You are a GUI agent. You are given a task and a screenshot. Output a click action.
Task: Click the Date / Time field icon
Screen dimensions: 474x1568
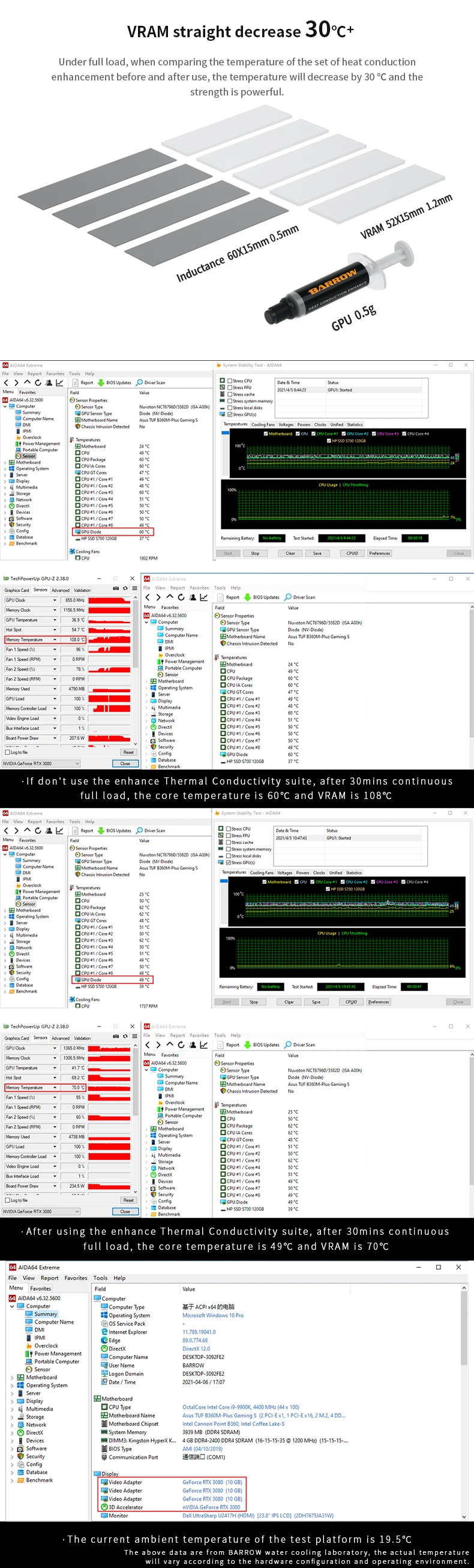[x=104, y=1382]
